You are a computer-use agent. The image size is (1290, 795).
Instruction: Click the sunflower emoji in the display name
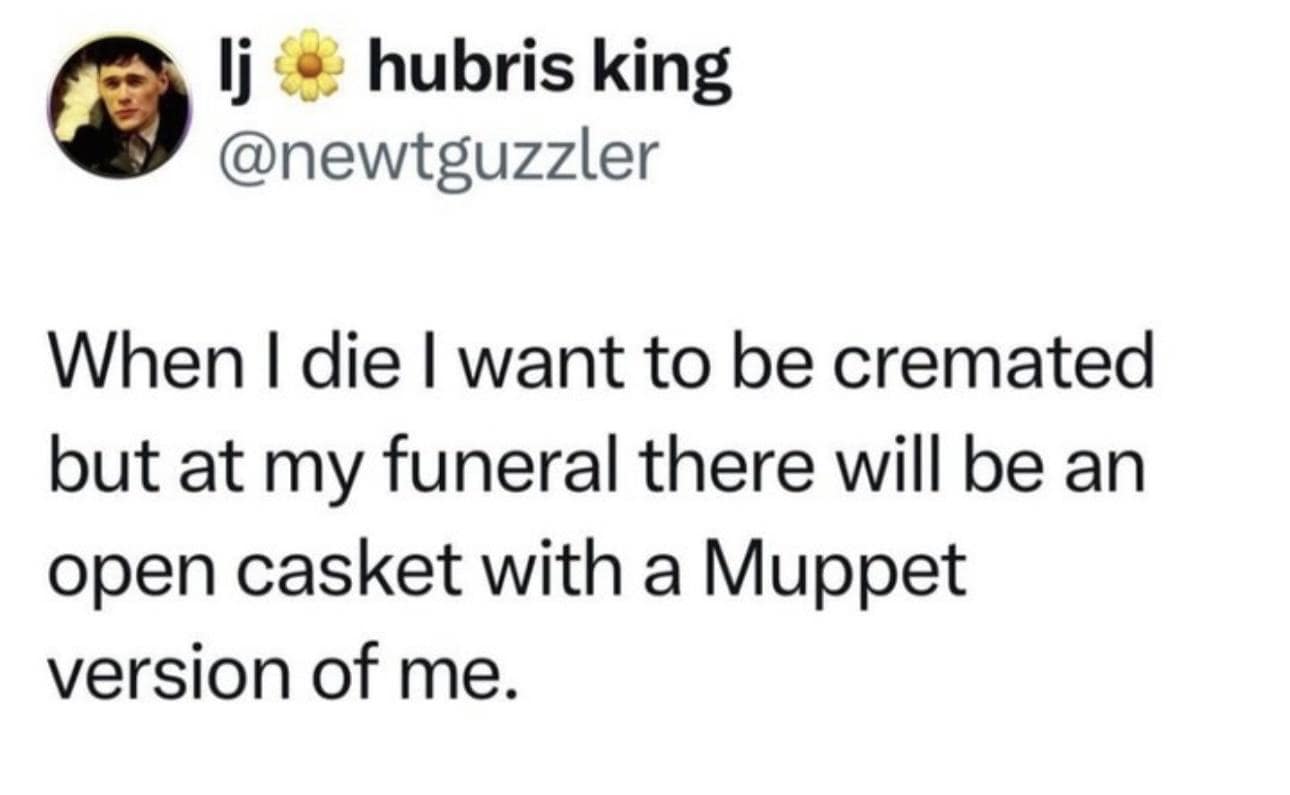click(x=310, y=66)
